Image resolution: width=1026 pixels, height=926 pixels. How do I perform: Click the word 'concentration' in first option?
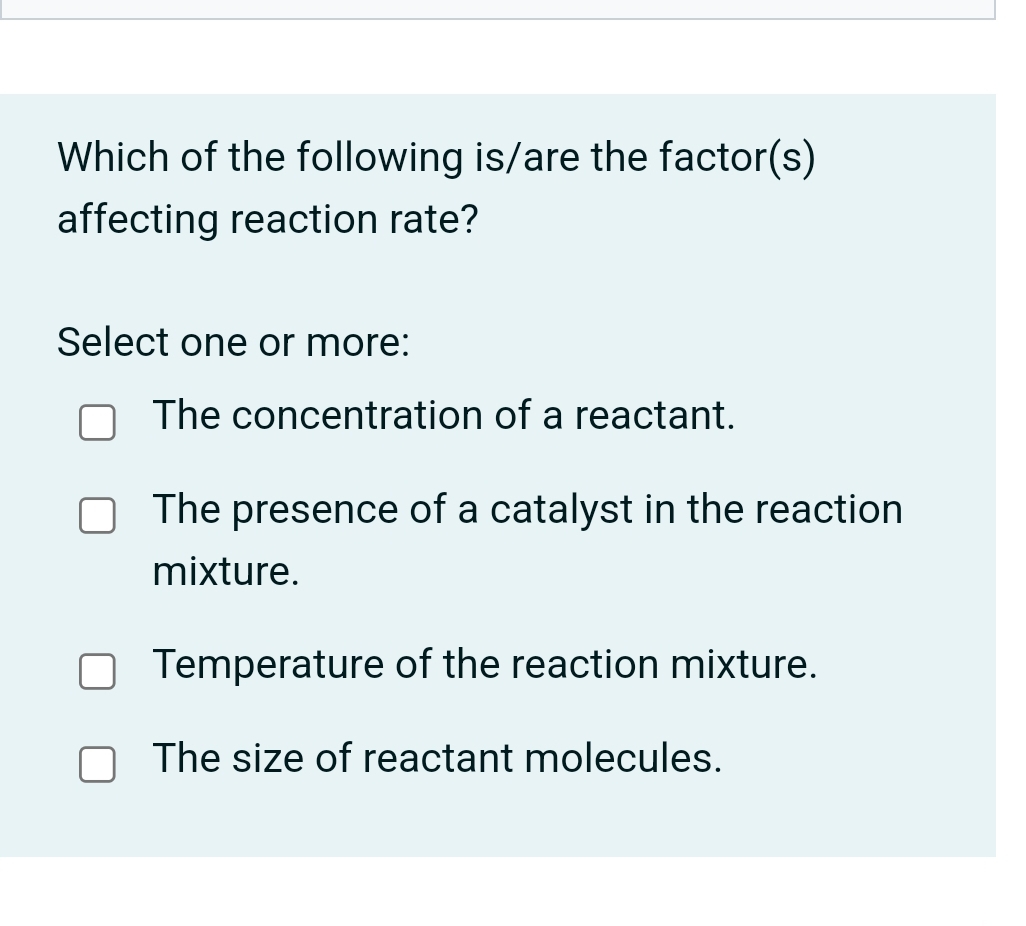click(357, 415)
